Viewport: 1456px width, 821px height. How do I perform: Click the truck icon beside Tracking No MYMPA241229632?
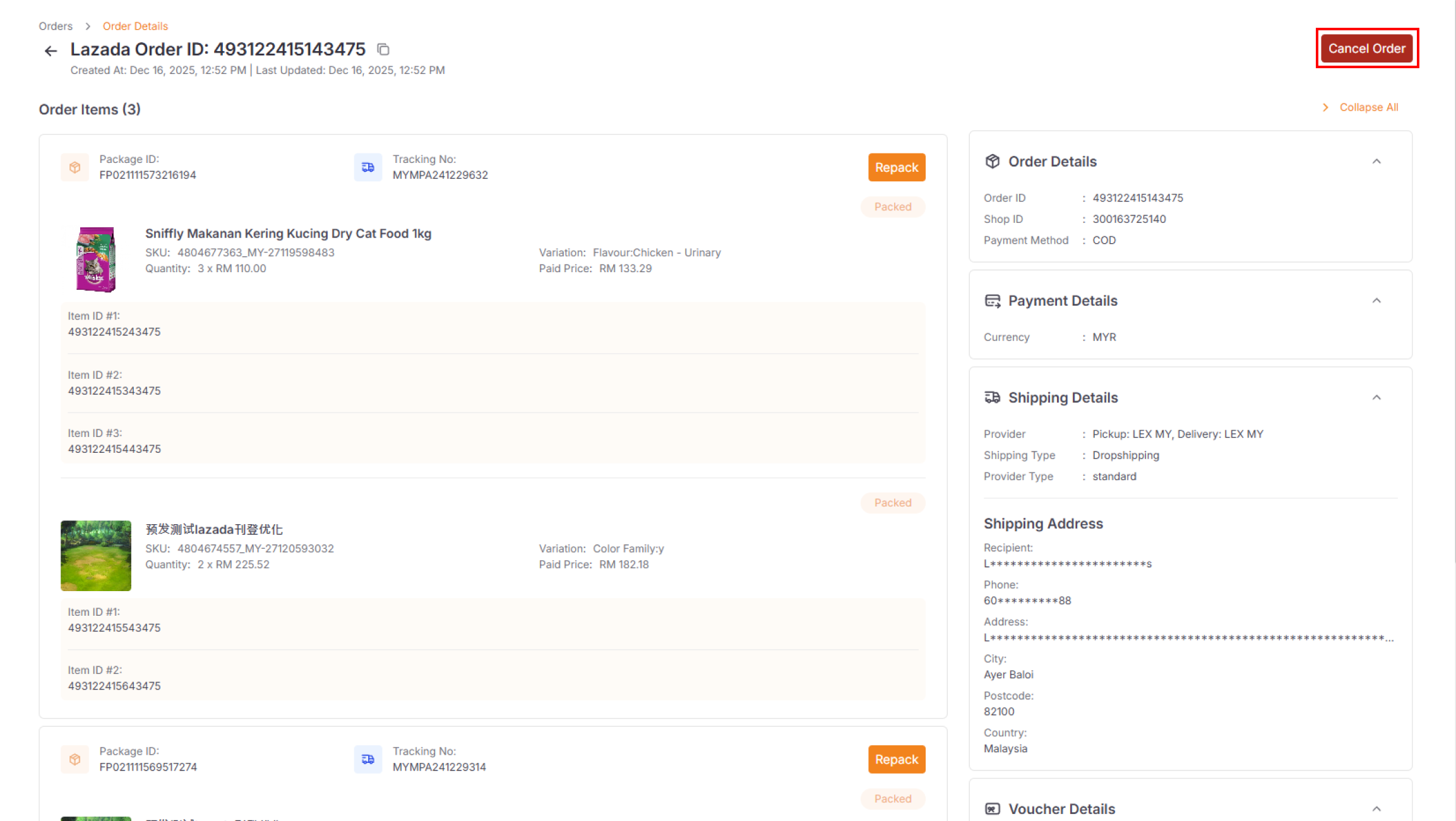coord(368,167)
